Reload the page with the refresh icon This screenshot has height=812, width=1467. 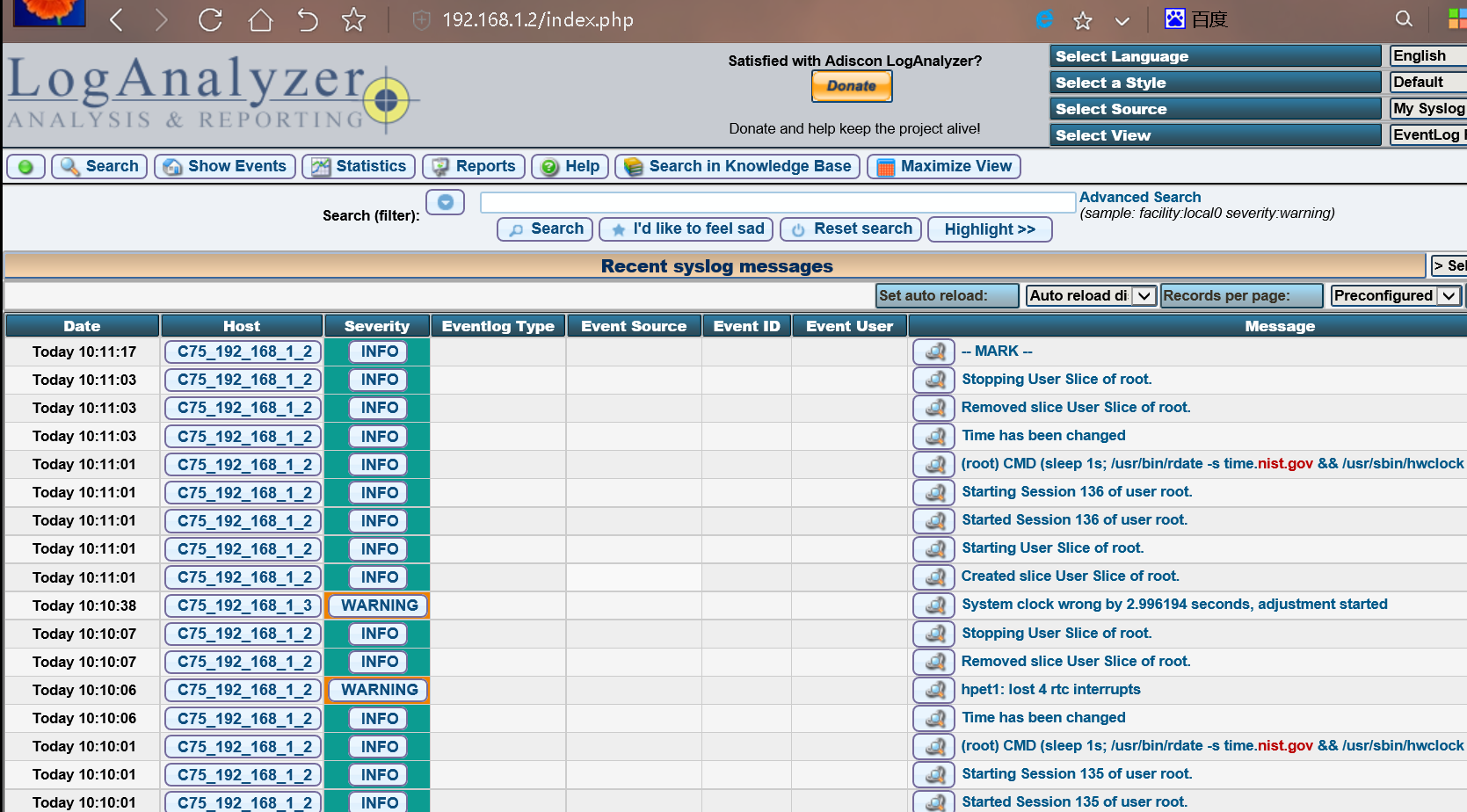pos(210,19)
